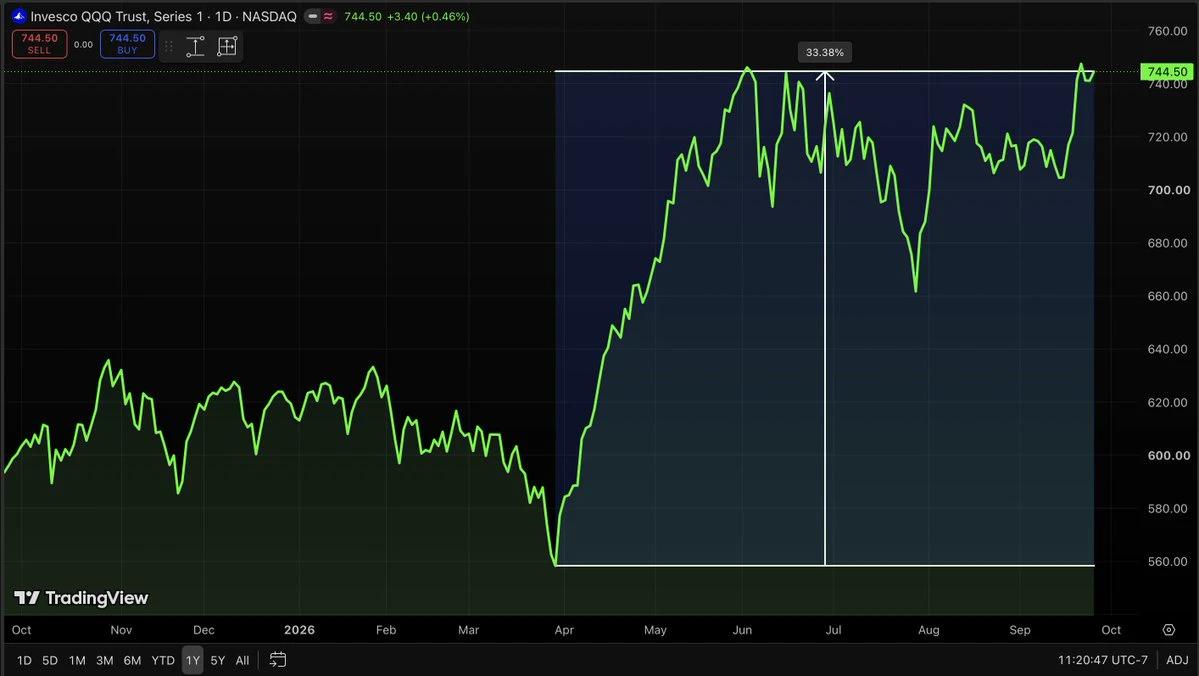Open the go-to-date calendar icon

278,659
